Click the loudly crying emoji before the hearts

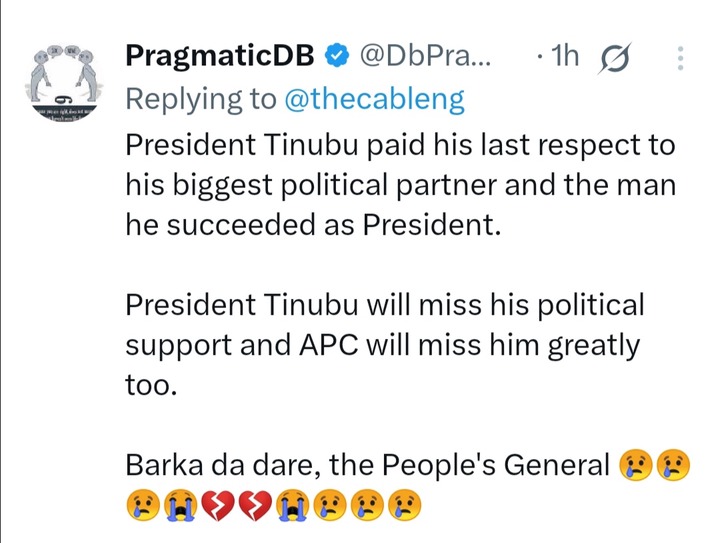[180, 506]
